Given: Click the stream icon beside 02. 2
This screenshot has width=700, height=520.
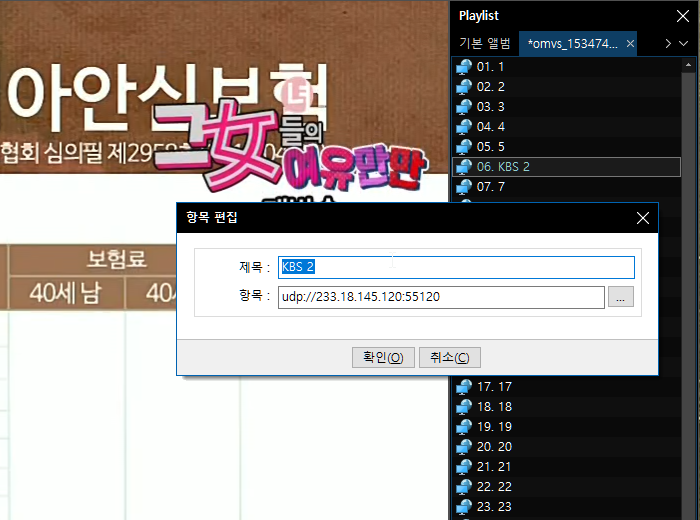Looking at the screenshot, I should click(x=464, y=87).
